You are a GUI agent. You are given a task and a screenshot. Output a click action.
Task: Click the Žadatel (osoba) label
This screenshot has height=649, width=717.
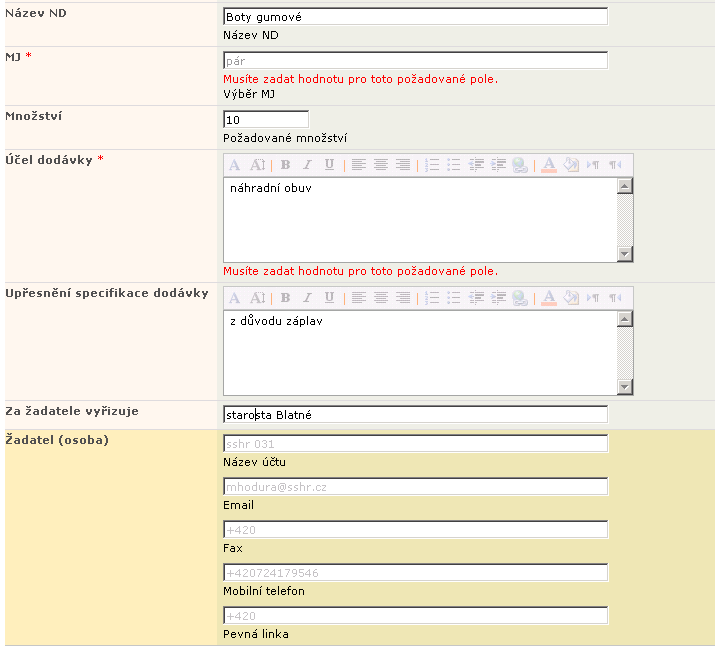(x=57, y=440)
